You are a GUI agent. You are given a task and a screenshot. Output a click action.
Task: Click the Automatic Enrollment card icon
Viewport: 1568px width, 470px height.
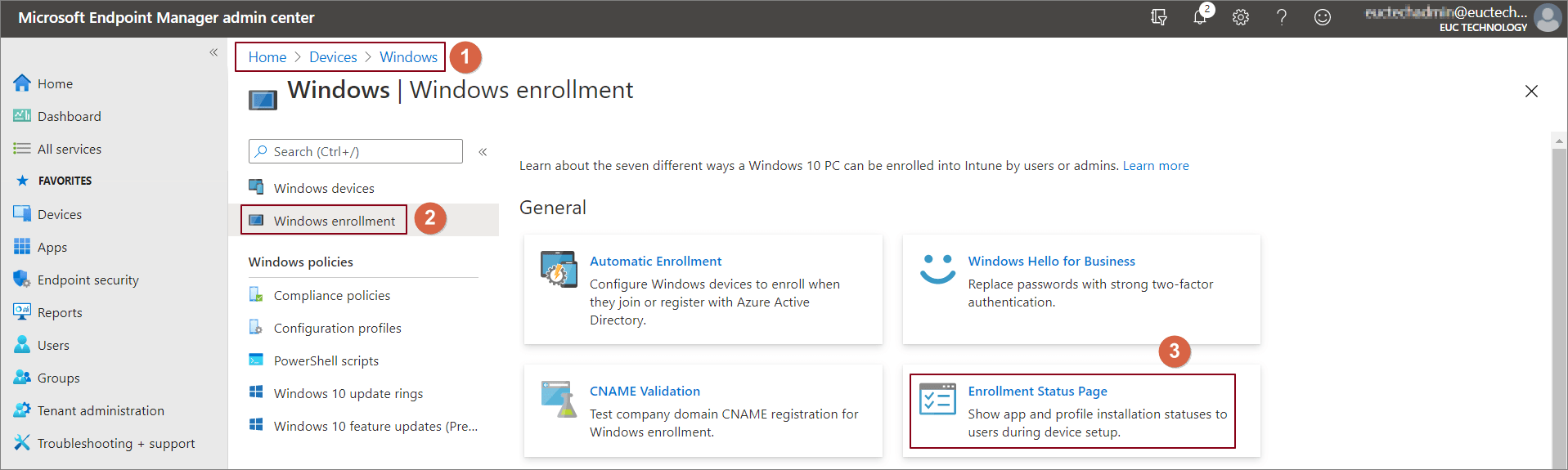[x=559, y=269]
